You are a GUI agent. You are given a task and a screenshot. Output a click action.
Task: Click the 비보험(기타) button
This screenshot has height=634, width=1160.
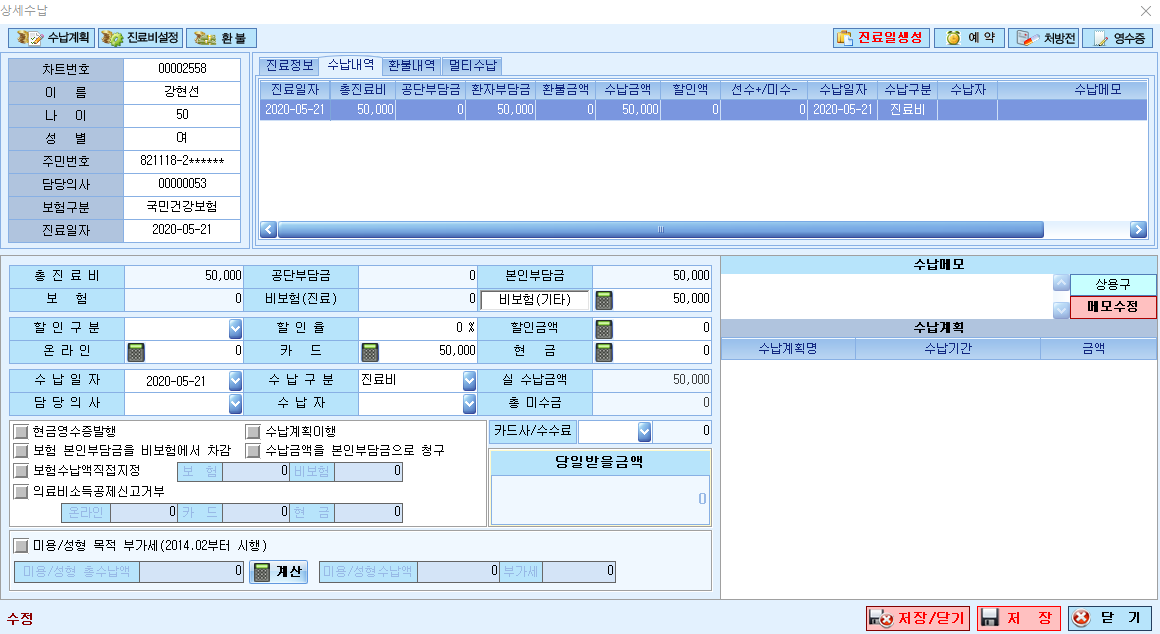click(x=535, y=300)
